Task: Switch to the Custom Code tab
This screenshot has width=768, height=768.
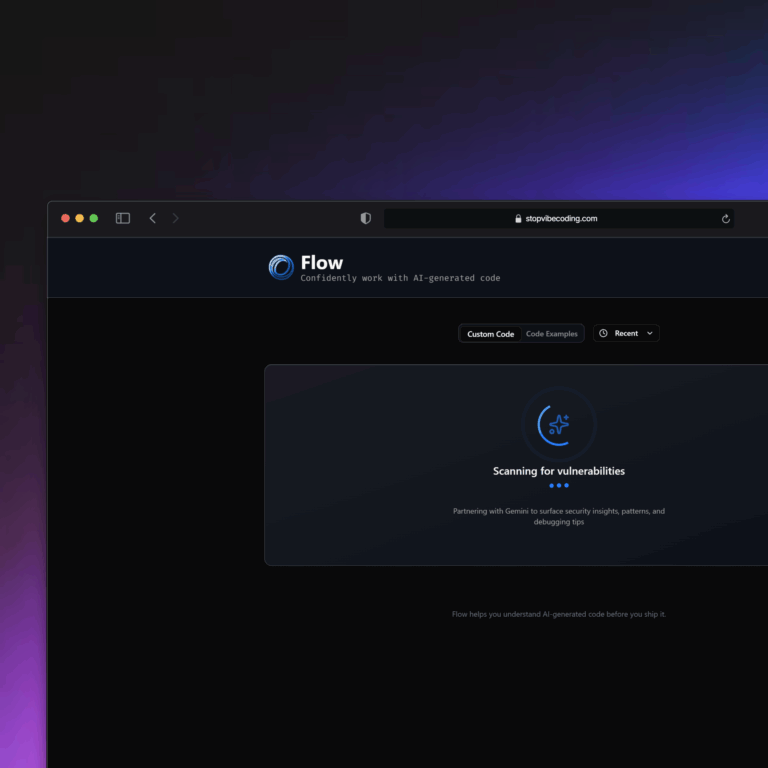Action: tap(490, 334)
